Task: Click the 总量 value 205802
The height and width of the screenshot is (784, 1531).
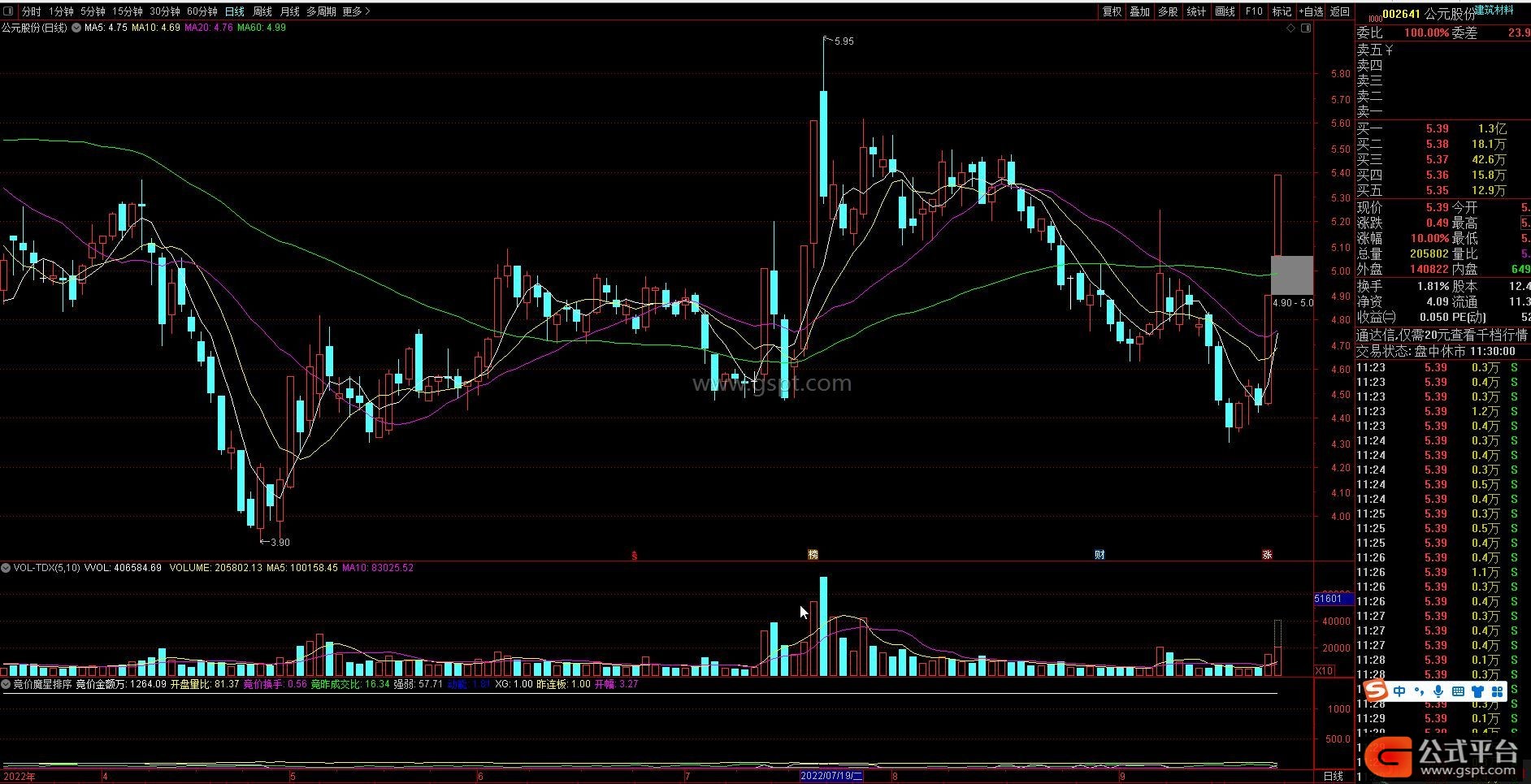Action: pos(1429,253)
